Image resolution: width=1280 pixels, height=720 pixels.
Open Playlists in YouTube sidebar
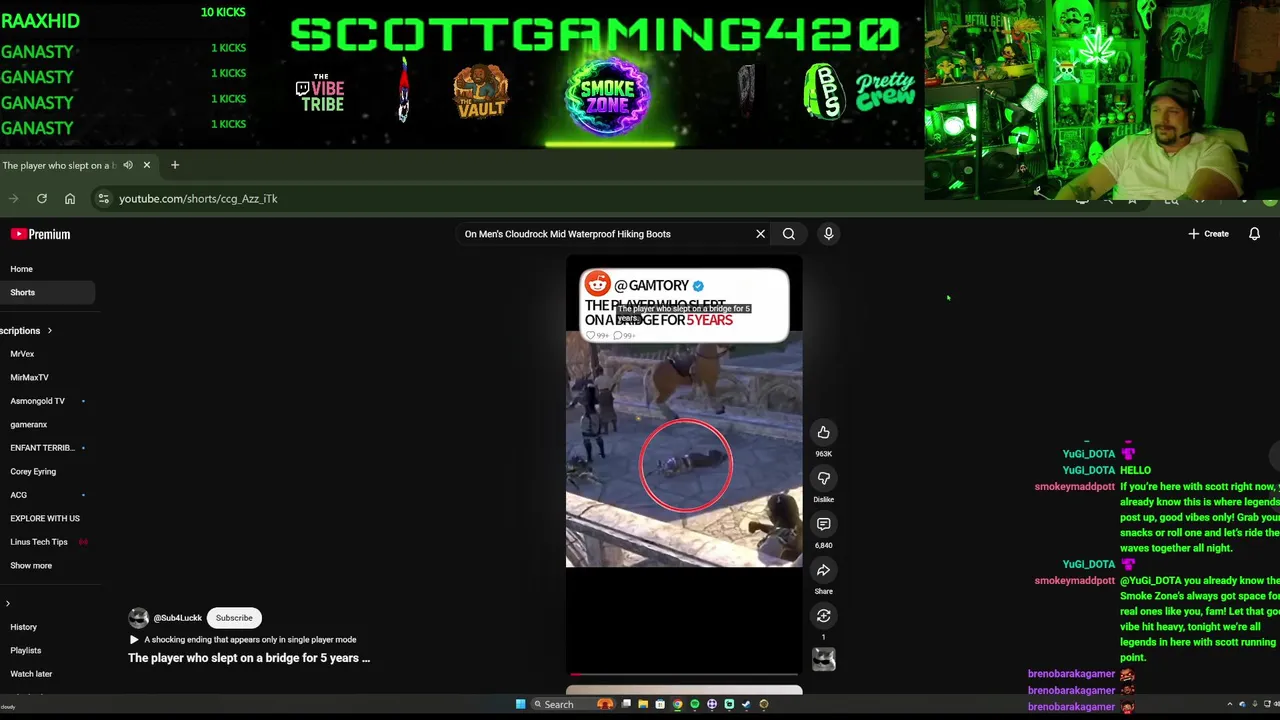(26, 651)
